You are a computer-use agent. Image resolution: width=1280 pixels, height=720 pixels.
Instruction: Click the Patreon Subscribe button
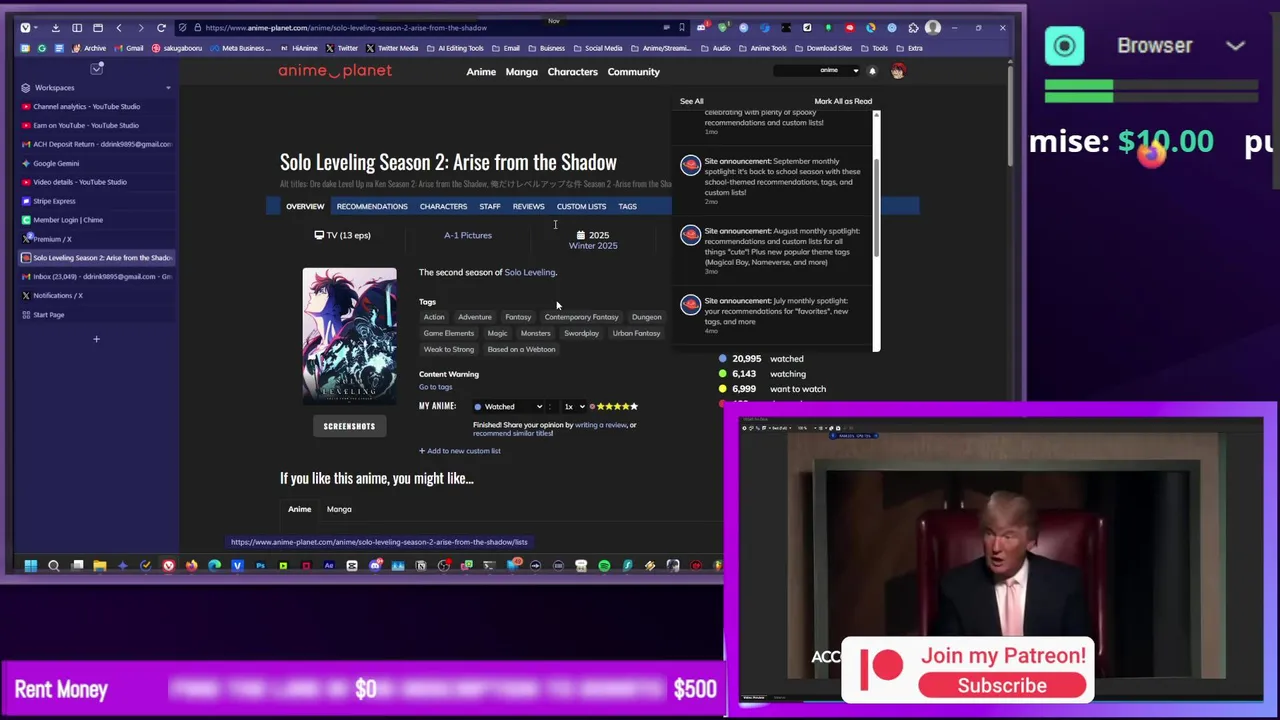pos(1002,686)
